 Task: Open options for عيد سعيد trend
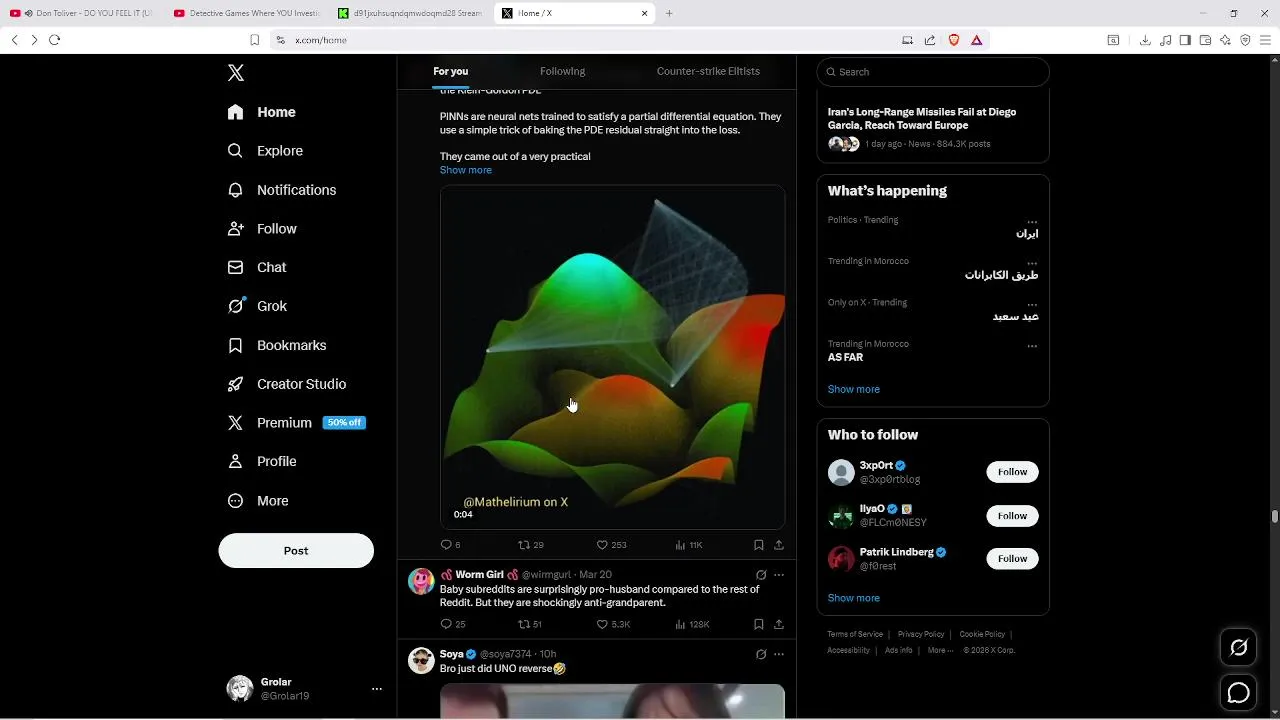tap(1032, 304)
